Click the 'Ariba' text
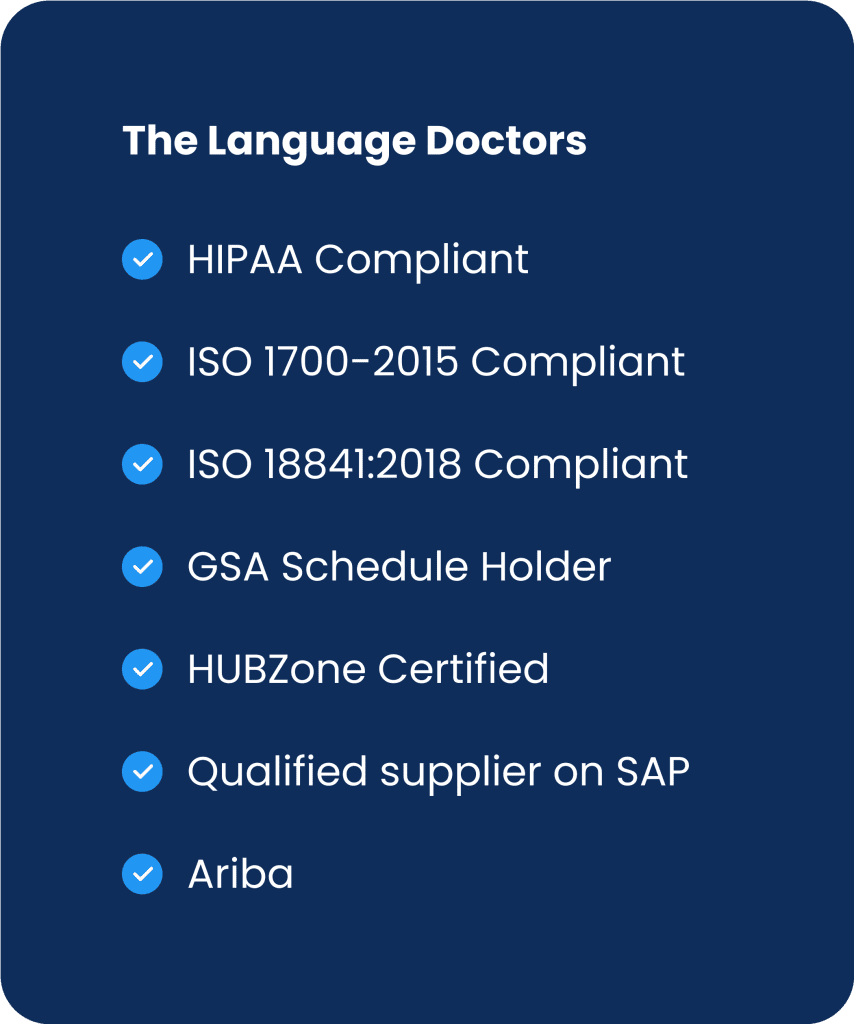The height and width of the screenshot is (1024, 854). click(x=240, y=874)
